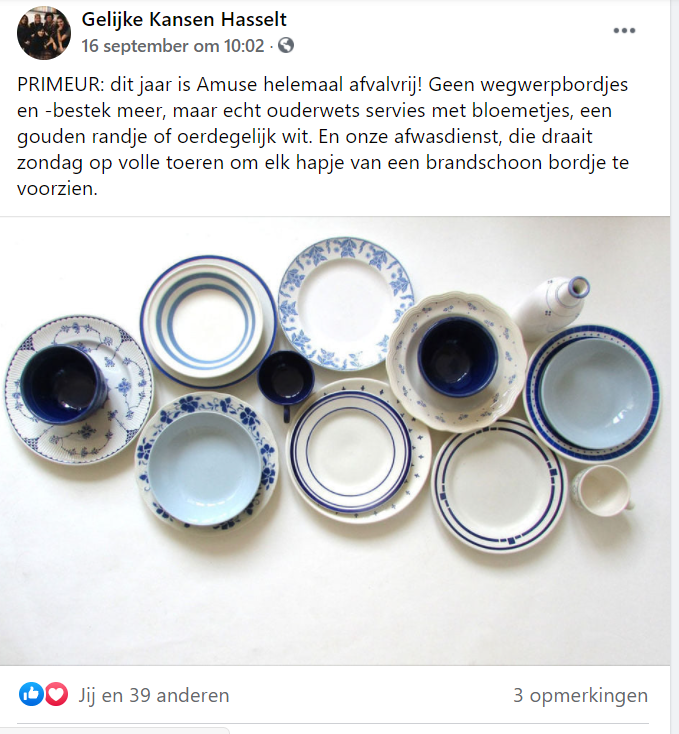
Task: Click the blue thumbs-up reaction icon
Action: pyautogui.click(x=31, y=694)
